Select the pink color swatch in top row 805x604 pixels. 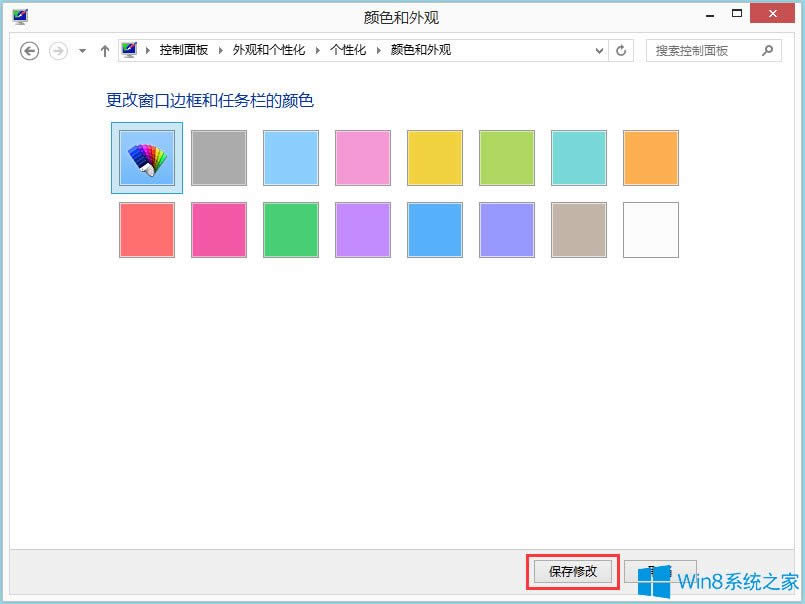(362, 157)
